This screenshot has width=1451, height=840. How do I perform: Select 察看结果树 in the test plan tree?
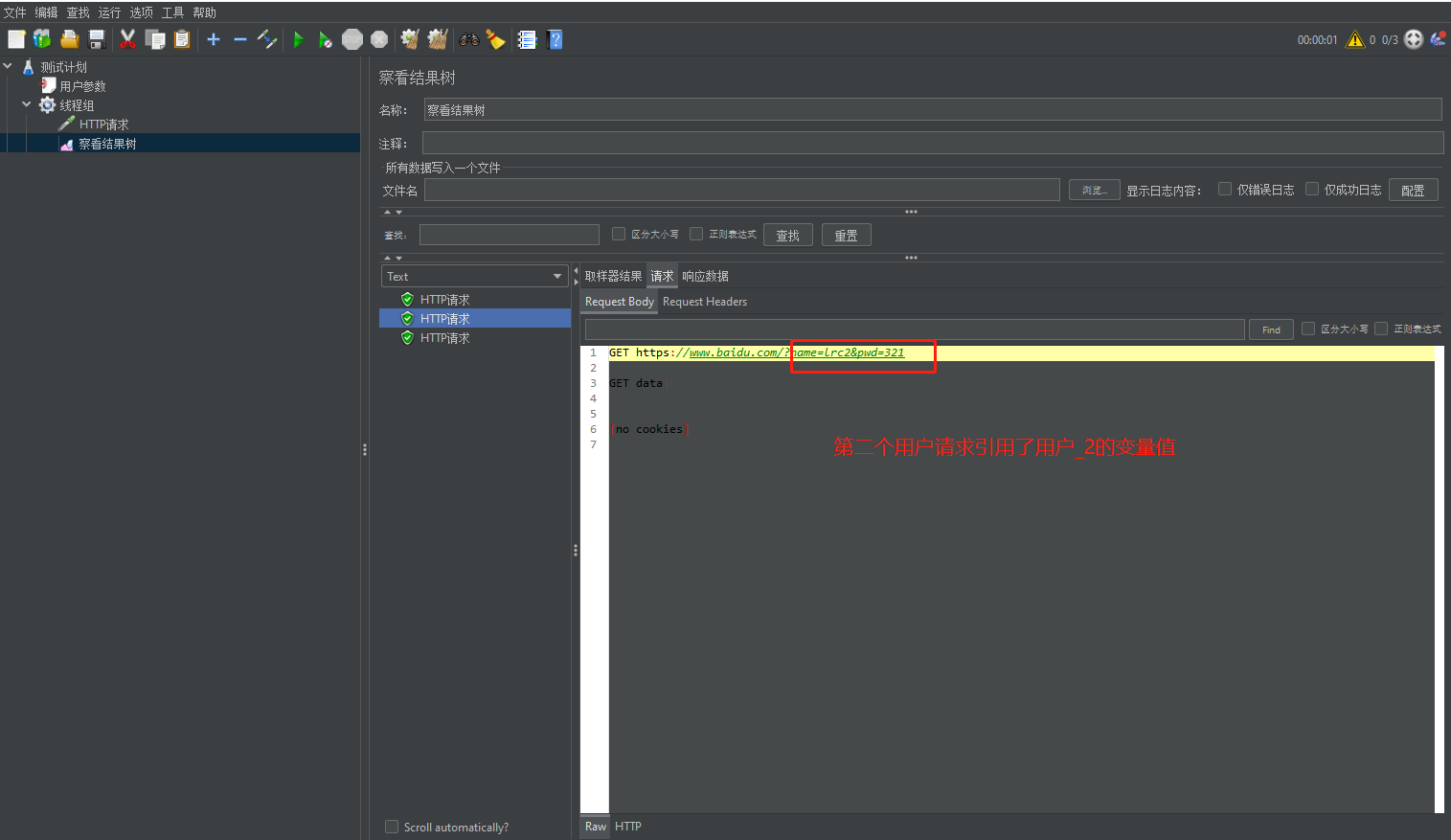pos(107,144)
